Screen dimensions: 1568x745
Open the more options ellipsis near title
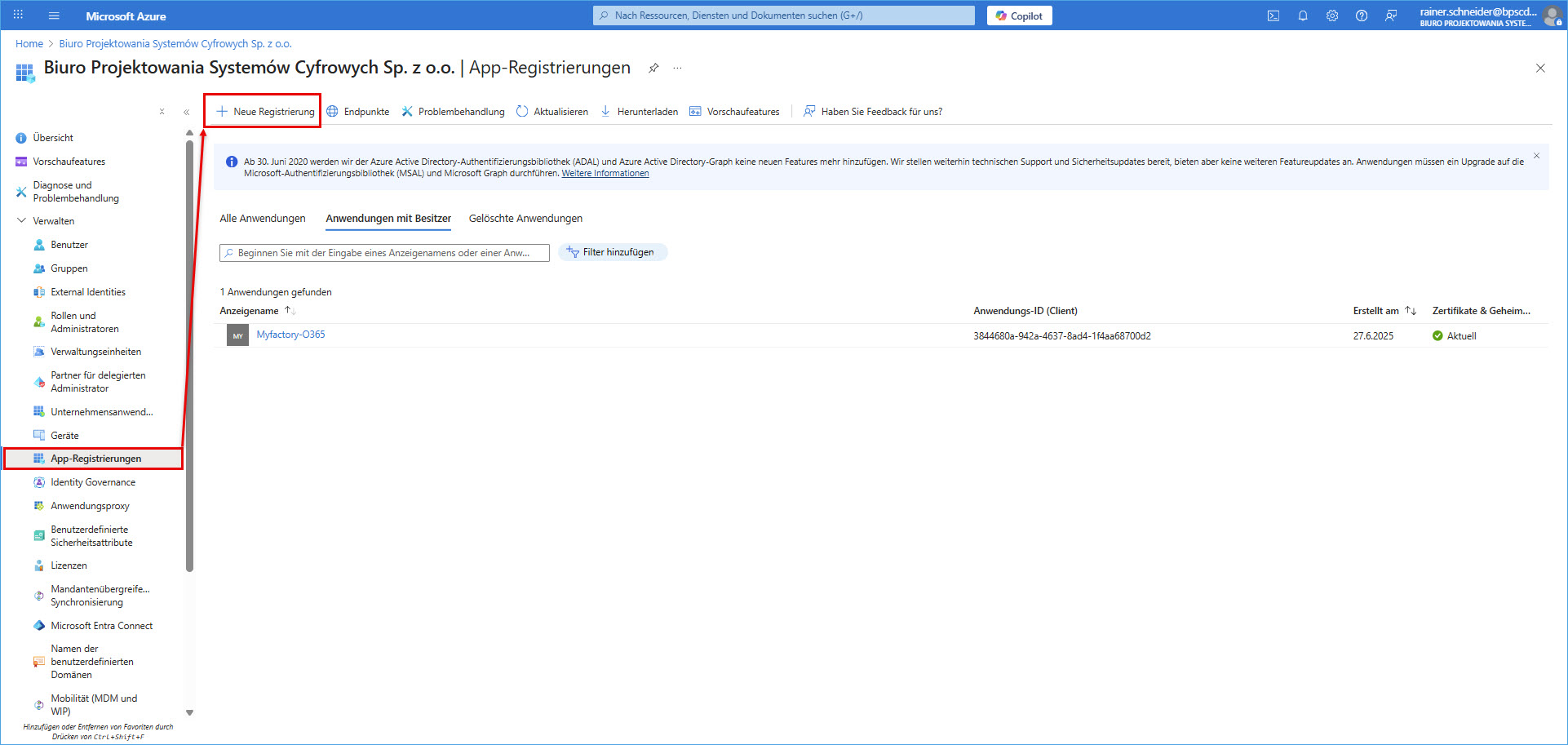[x=677, y=68]
